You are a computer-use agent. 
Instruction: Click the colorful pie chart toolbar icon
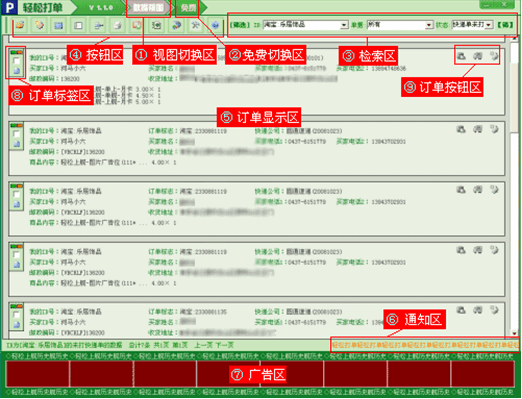176,25
